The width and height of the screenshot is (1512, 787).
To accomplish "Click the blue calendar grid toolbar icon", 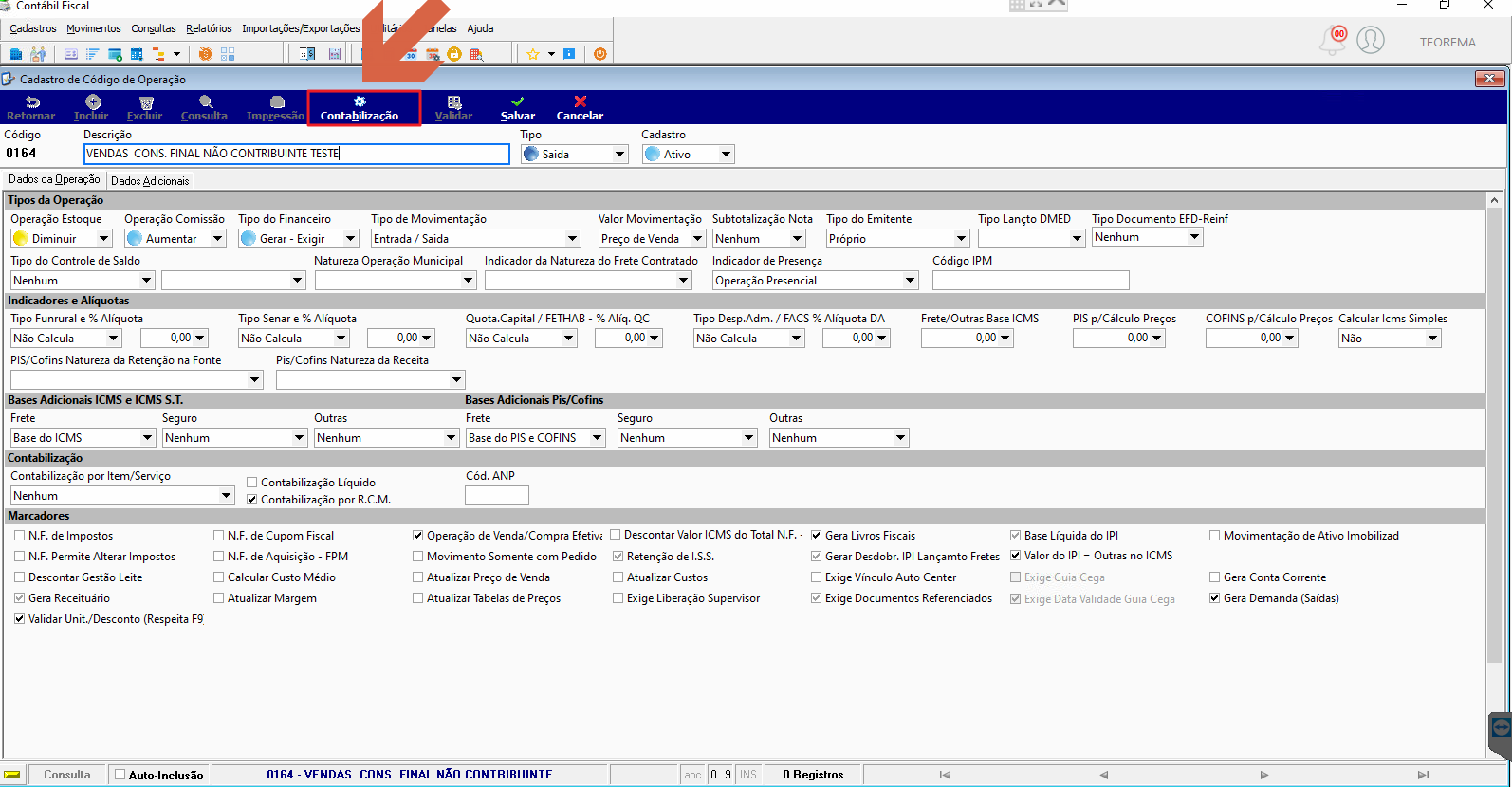I will 137,54.
